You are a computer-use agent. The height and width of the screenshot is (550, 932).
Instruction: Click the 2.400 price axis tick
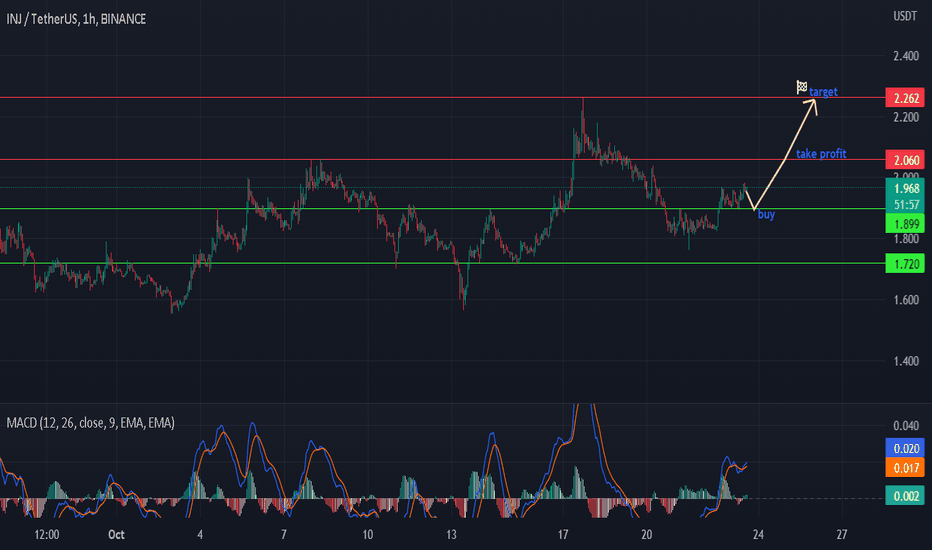[x=906, y=56]
